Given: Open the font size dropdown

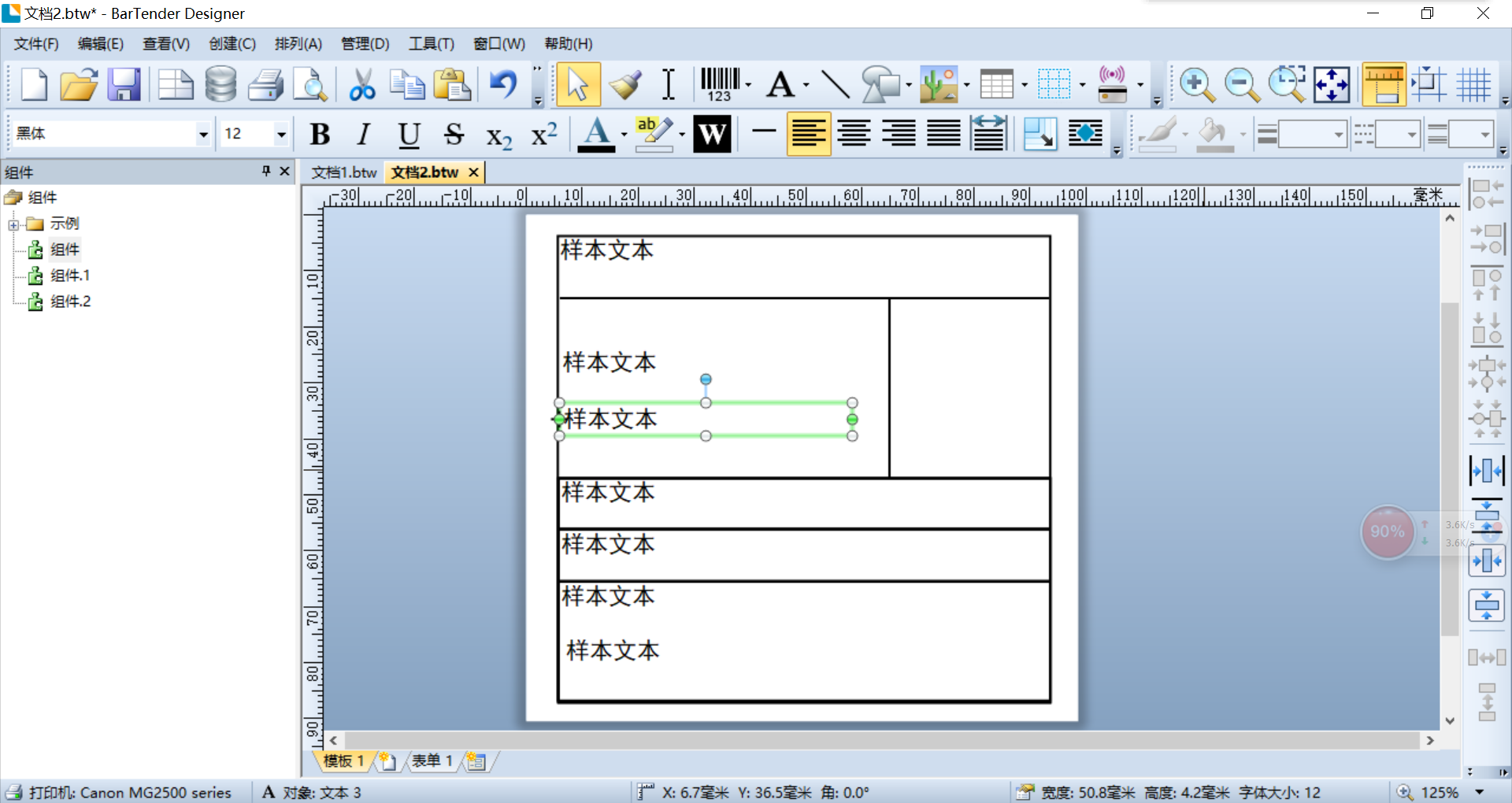Looking at the screenshot, I should pos(280,135).
